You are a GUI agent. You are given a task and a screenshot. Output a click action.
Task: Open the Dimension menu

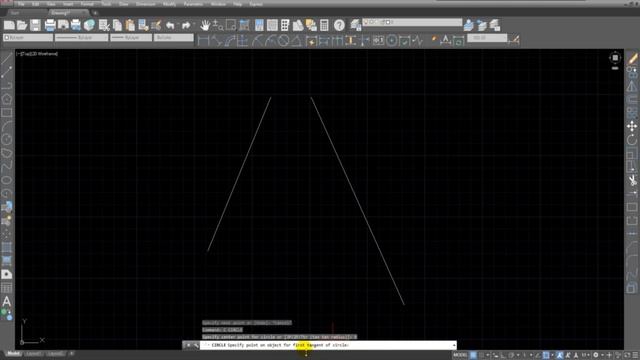pyautogui.click(x=145, y=4)
